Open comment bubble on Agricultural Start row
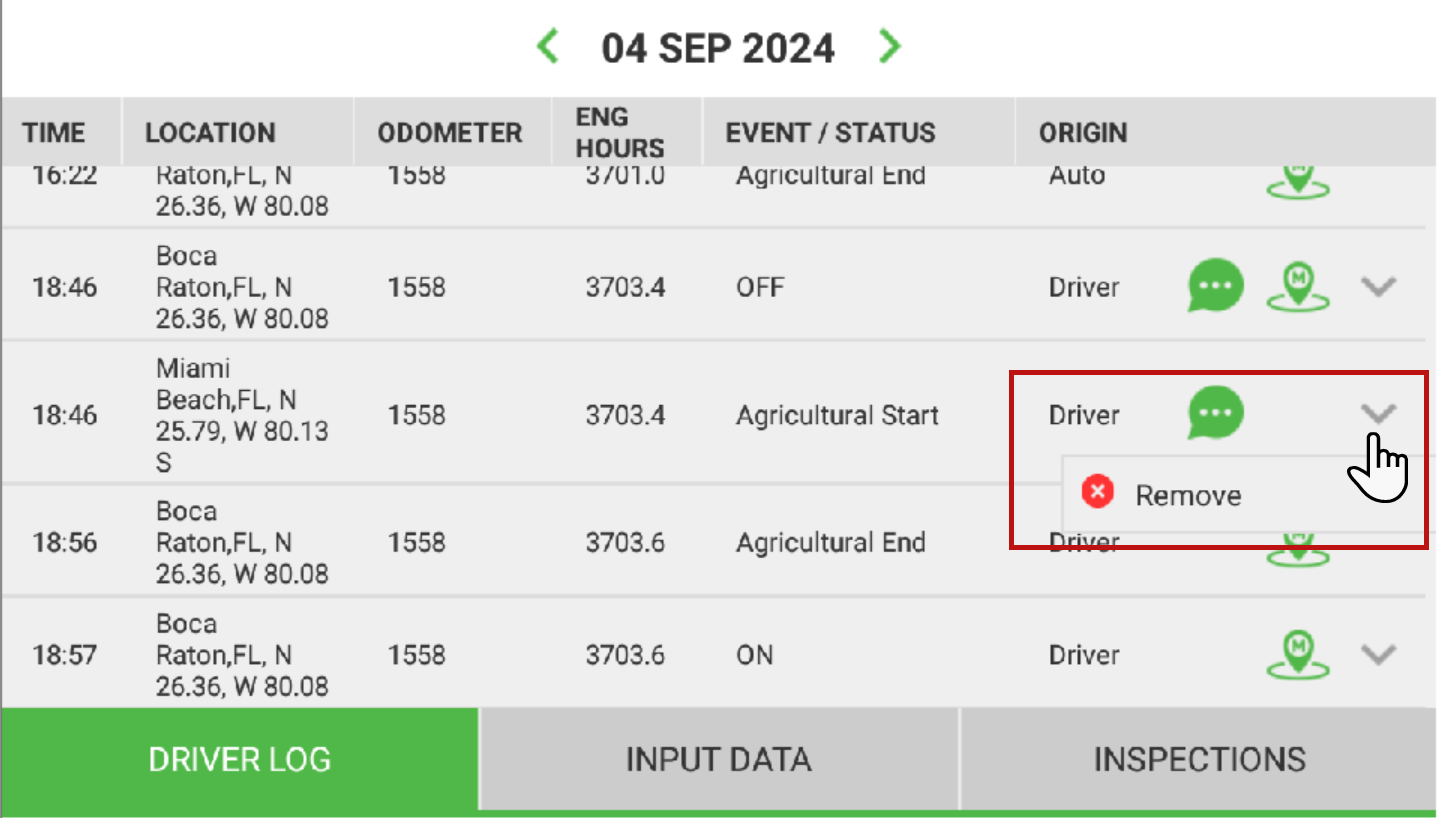 coord(1216,412)
